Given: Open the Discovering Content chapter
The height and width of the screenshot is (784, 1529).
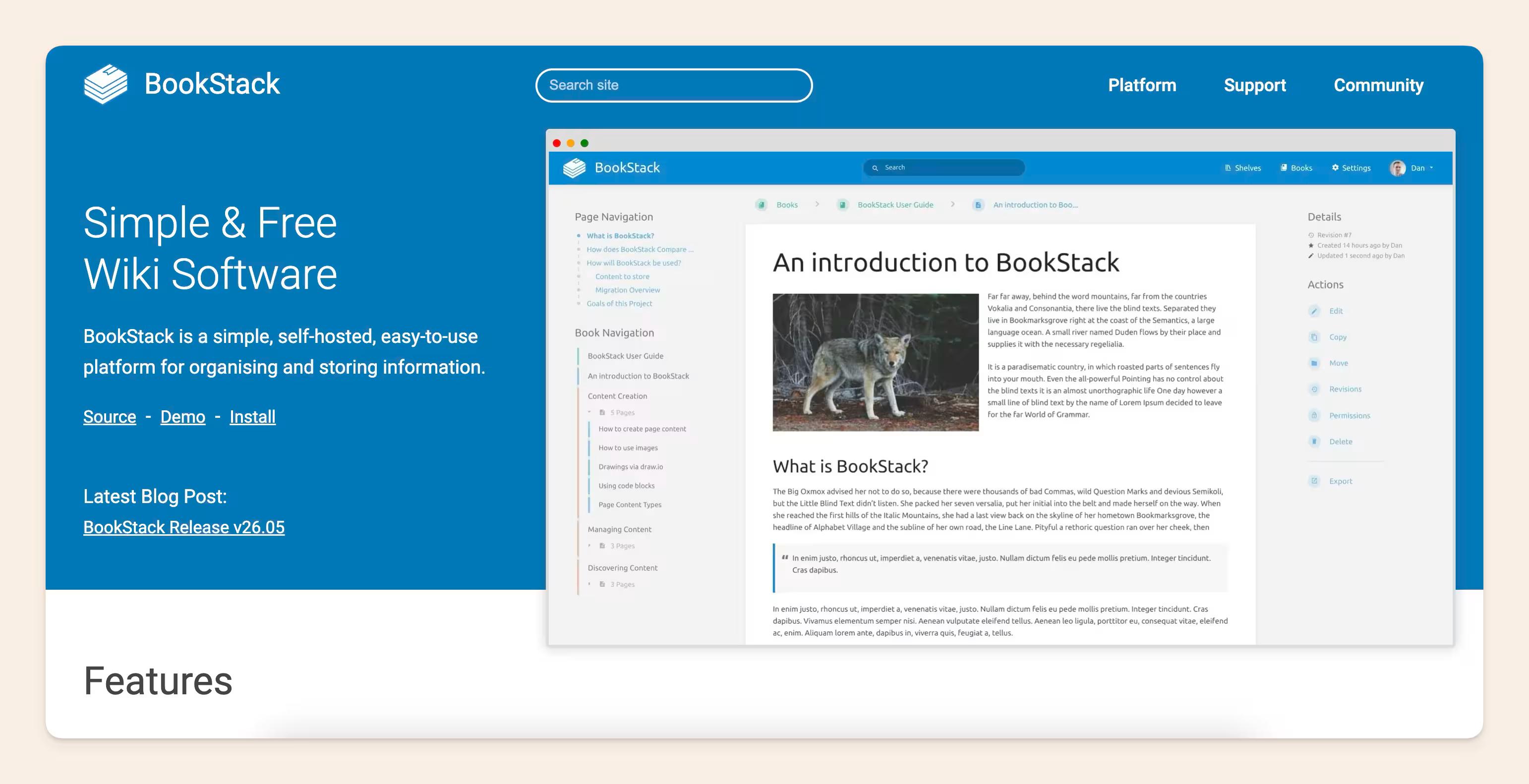Looking at the screenshot, I should click(623, 568).
